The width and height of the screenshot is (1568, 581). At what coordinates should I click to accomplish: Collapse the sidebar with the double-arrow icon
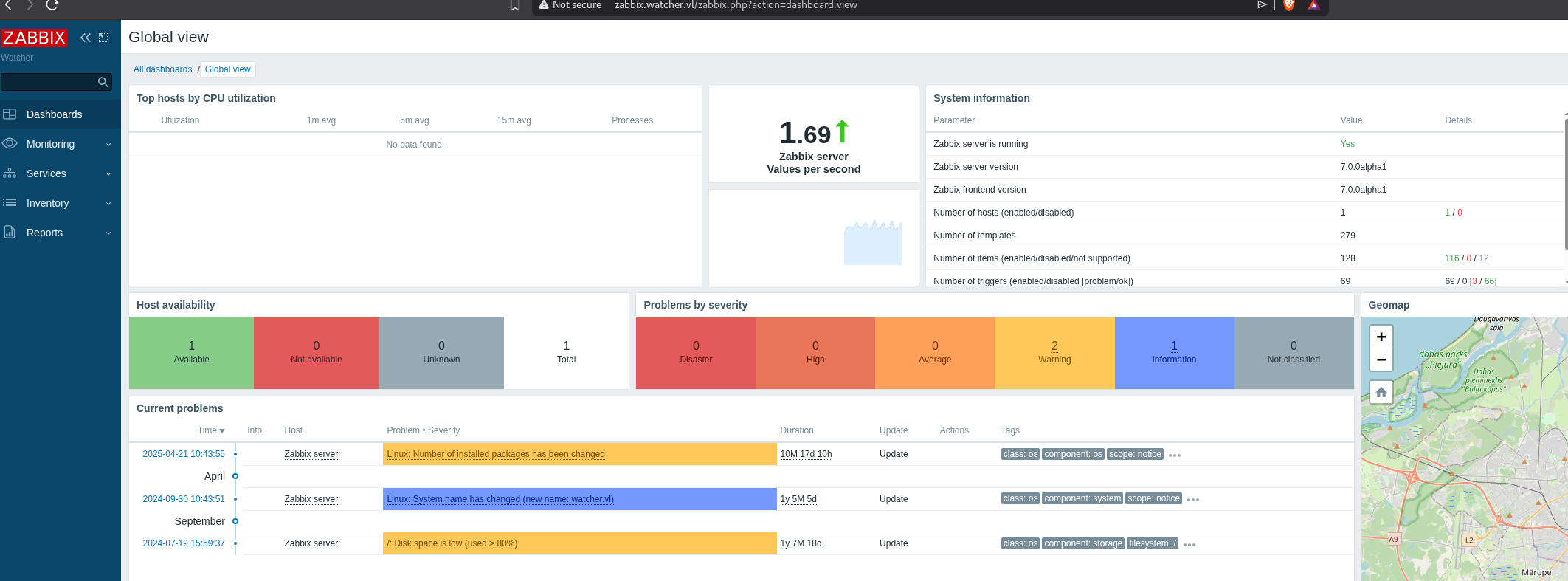[x=86, y=38]
